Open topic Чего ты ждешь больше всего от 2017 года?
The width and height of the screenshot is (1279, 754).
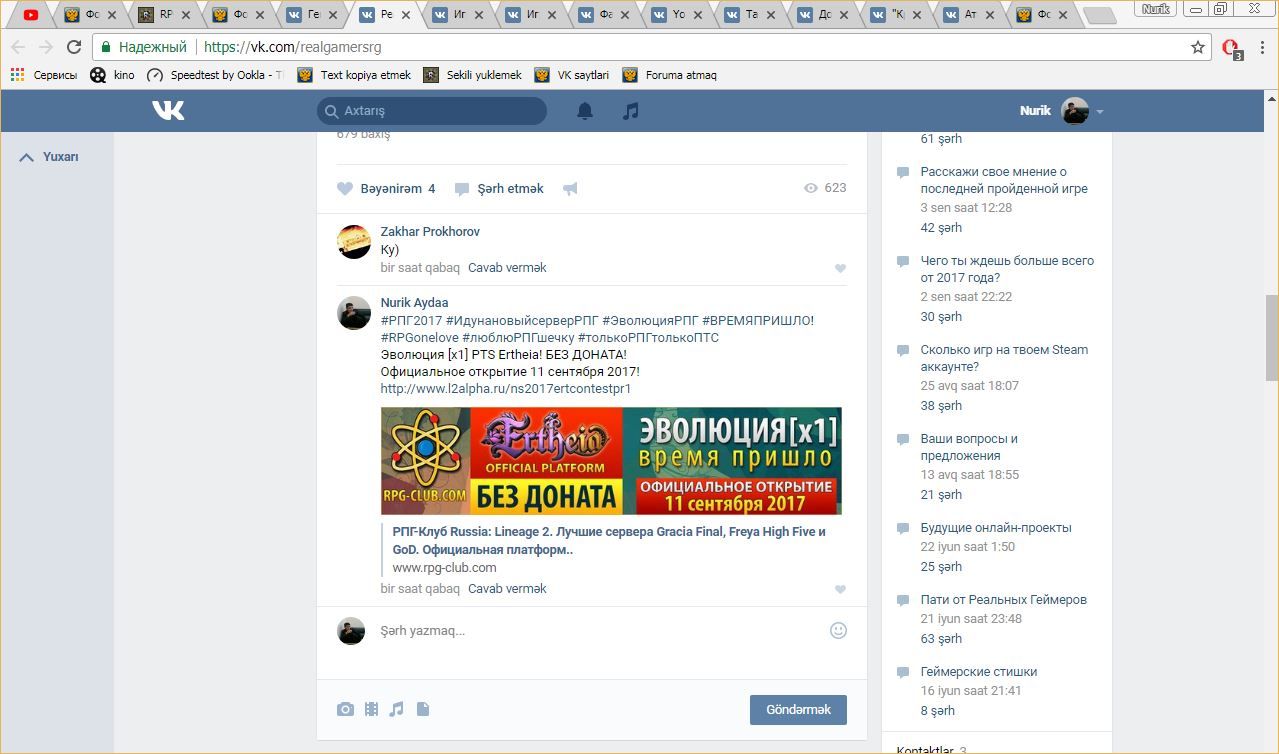[1007, 269]
